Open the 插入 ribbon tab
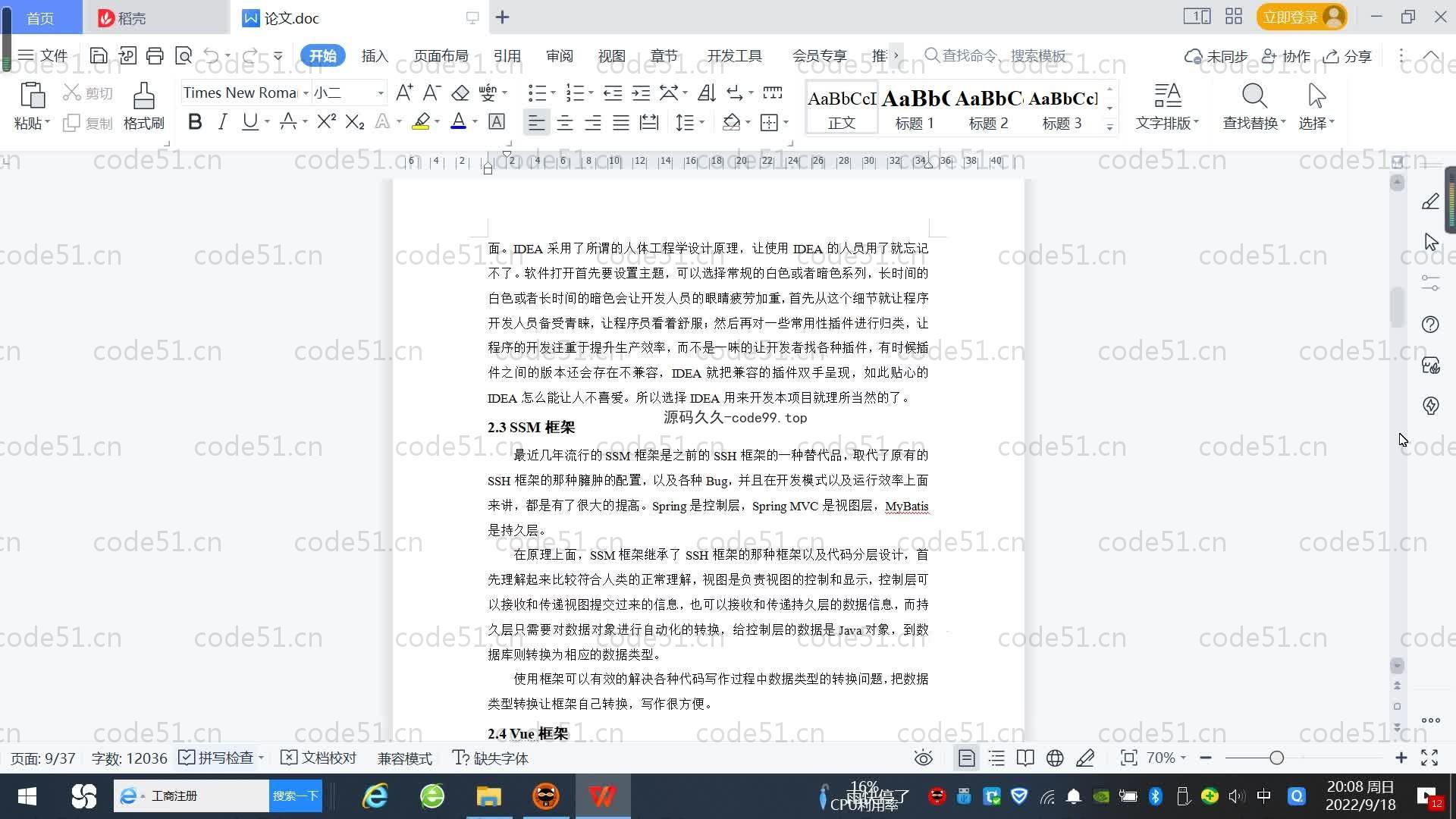The width and height of the screenshot is (1456, 819). (375, 56)
